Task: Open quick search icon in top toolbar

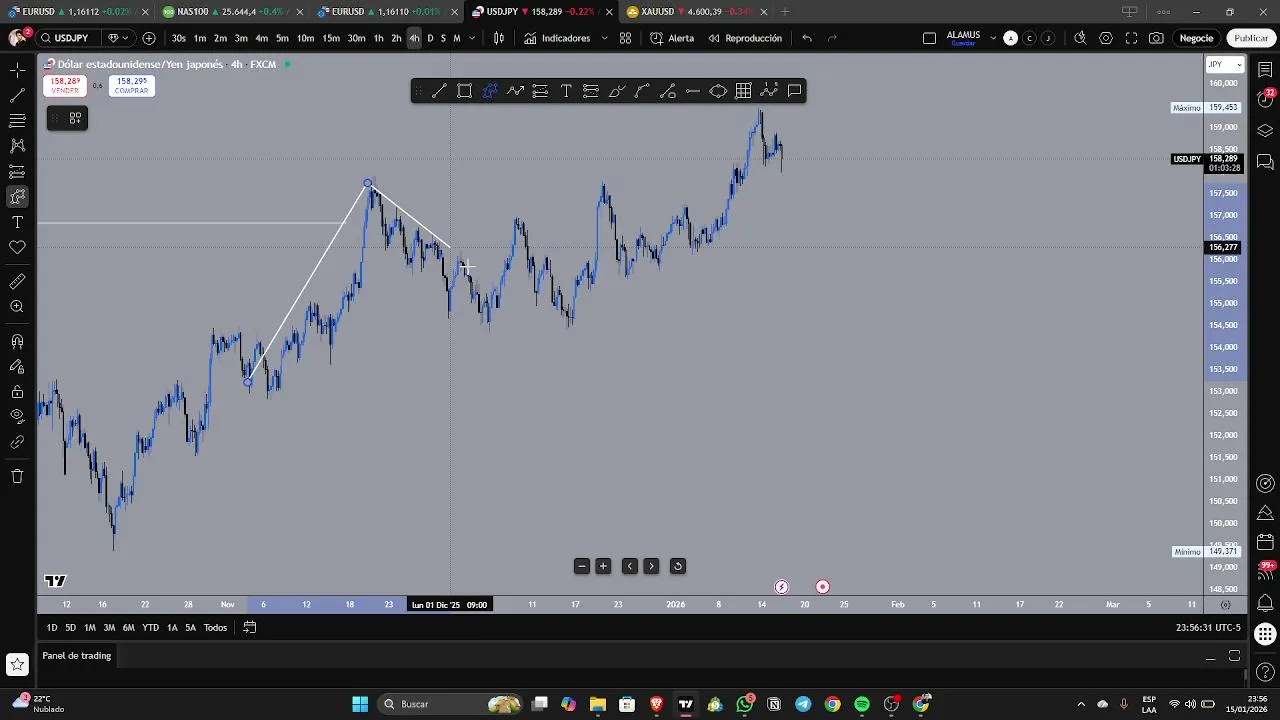Action: pyautogui.click(x=1080, y=38)
